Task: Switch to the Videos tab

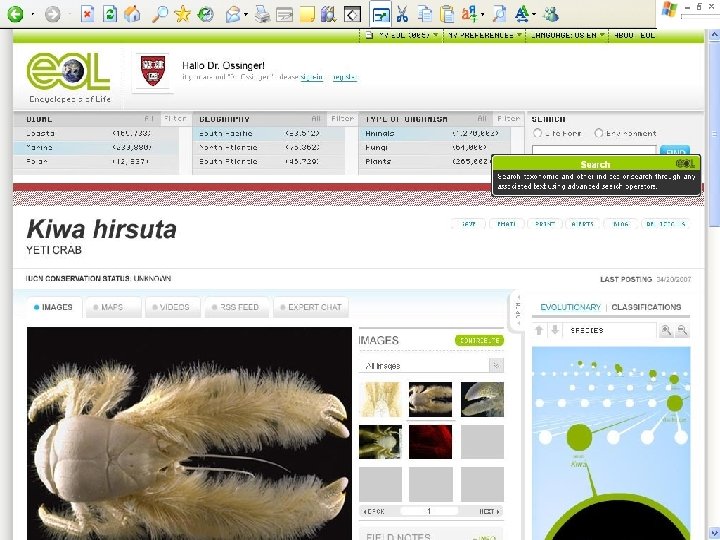Action: [174, 307]
